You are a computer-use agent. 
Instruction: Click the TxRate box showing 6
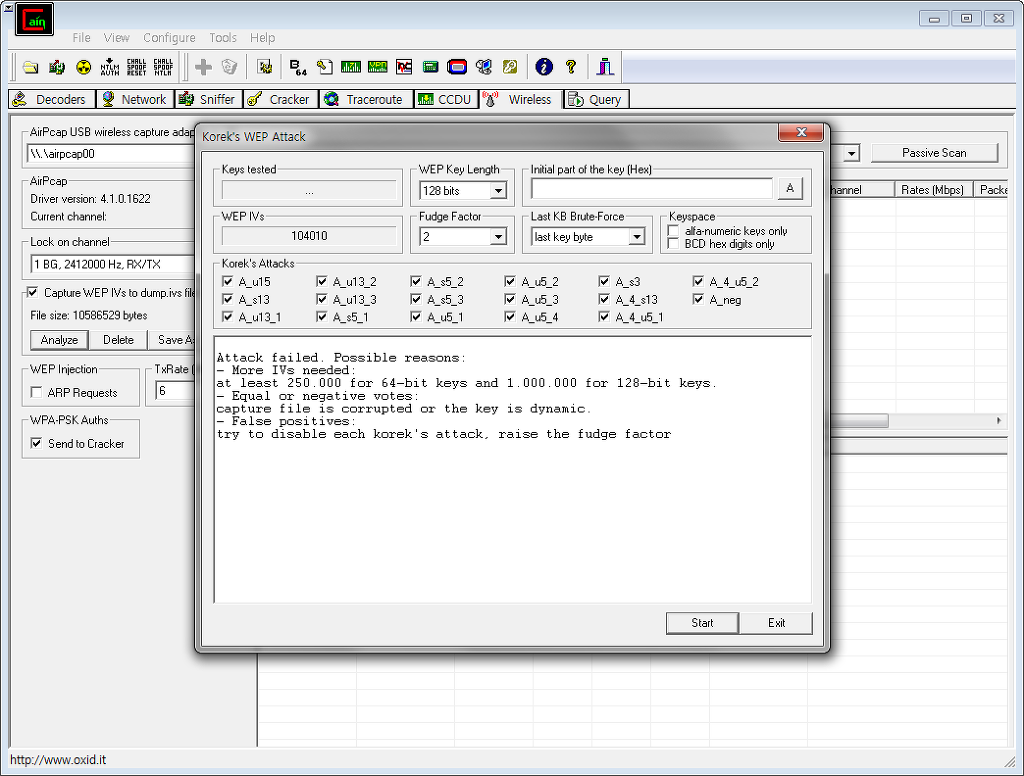click(x=175, y=391)
